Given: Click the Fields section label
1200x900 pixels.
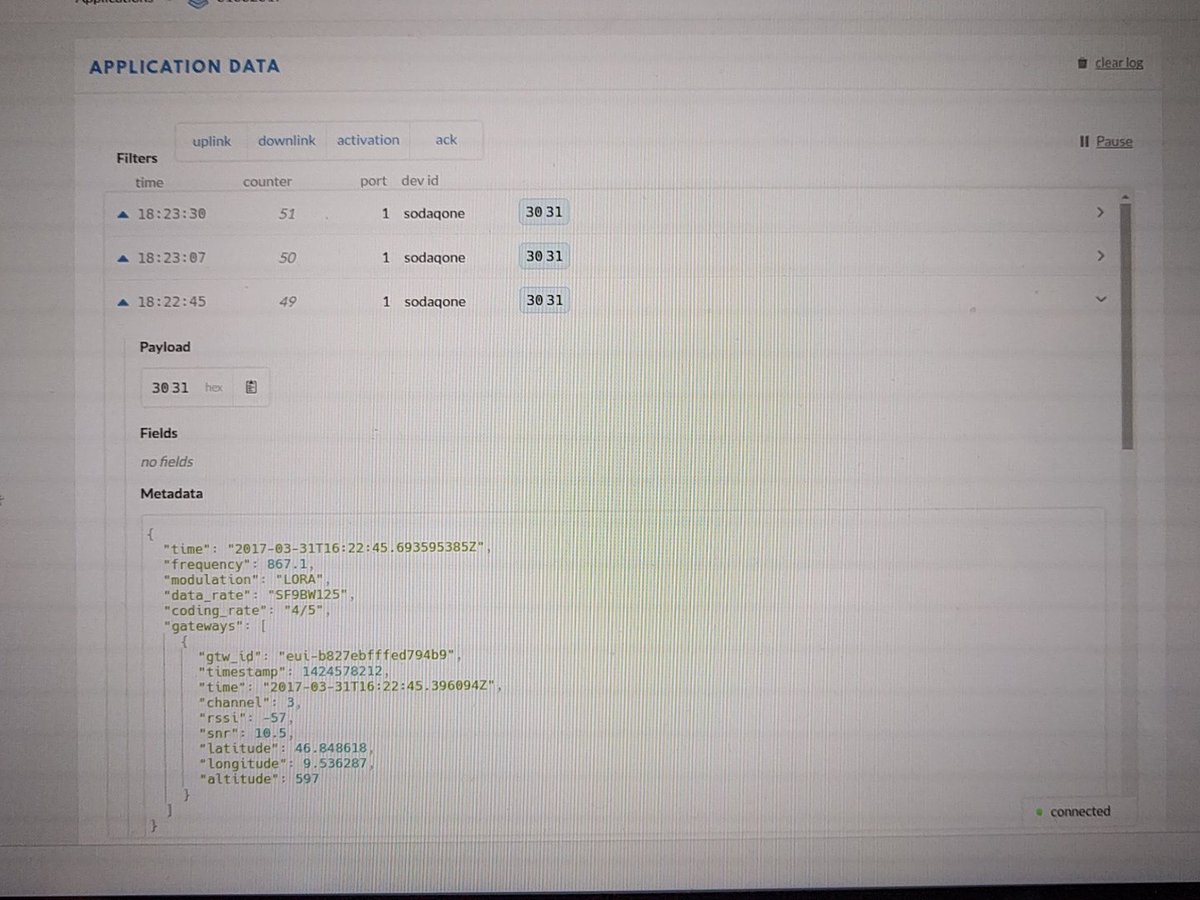Looking at the screenshot, I should click(x=159, y=433).
